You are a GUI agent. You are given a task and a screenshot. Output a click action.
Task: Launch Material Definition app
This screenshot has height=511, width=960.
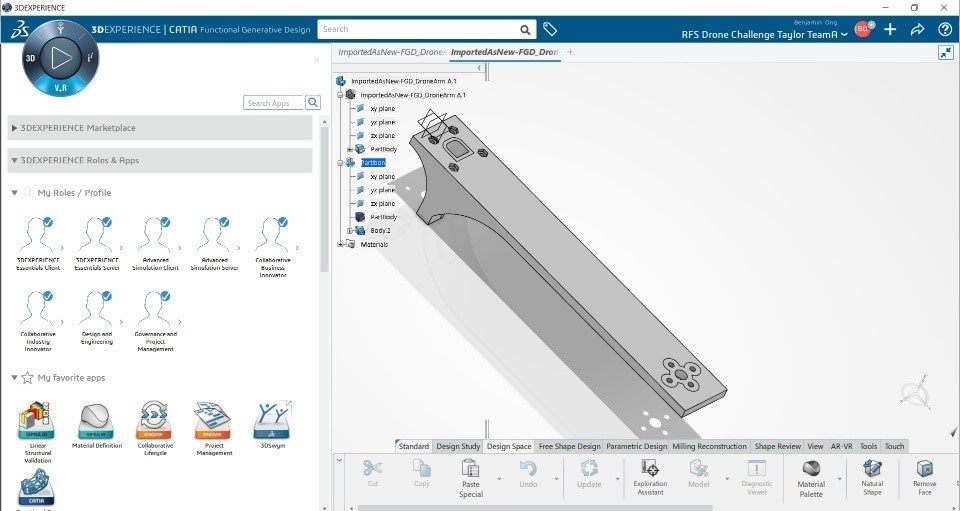tap(97, 425)
